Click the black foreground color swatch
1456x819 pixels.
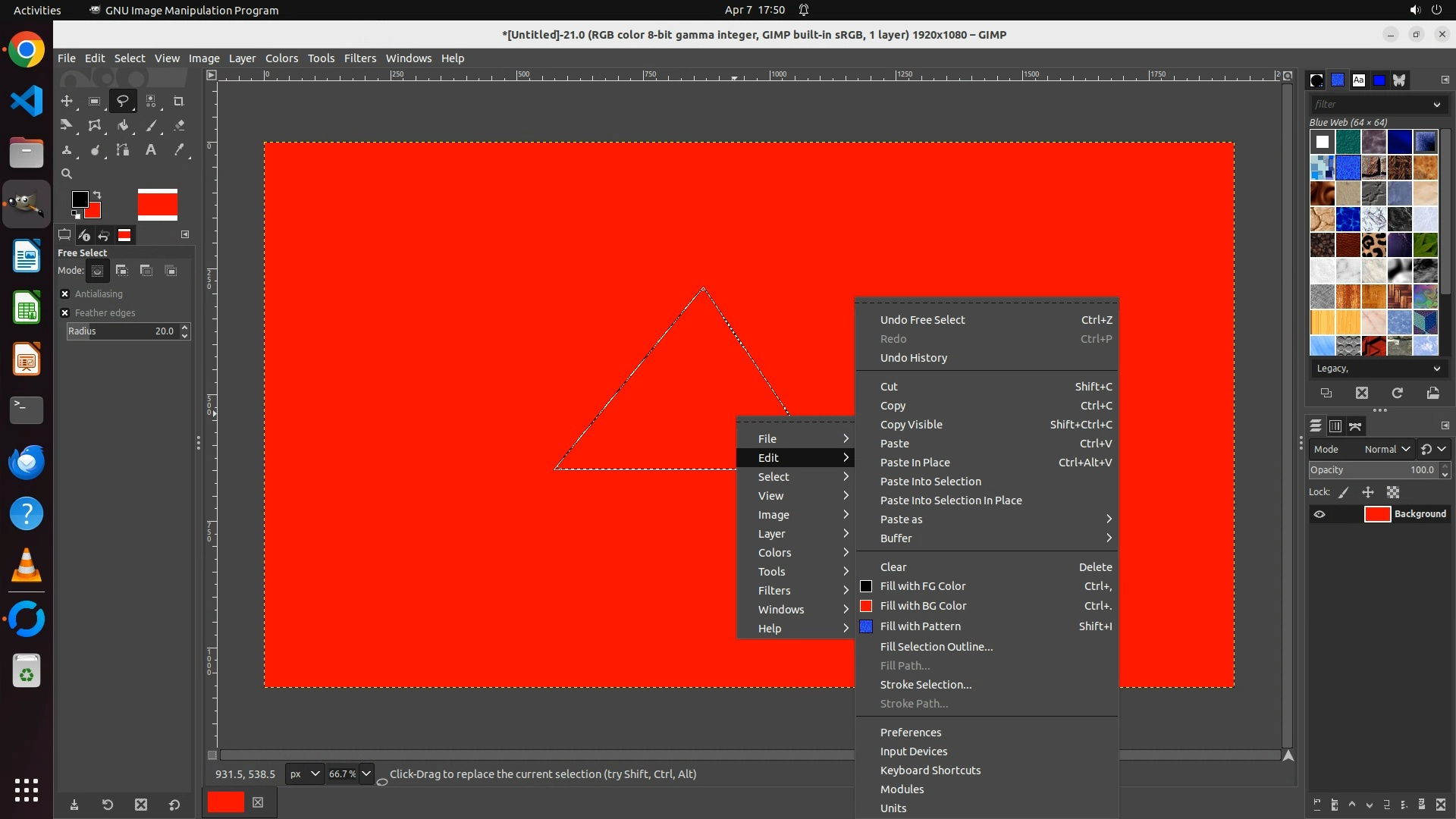click(79, 199)
